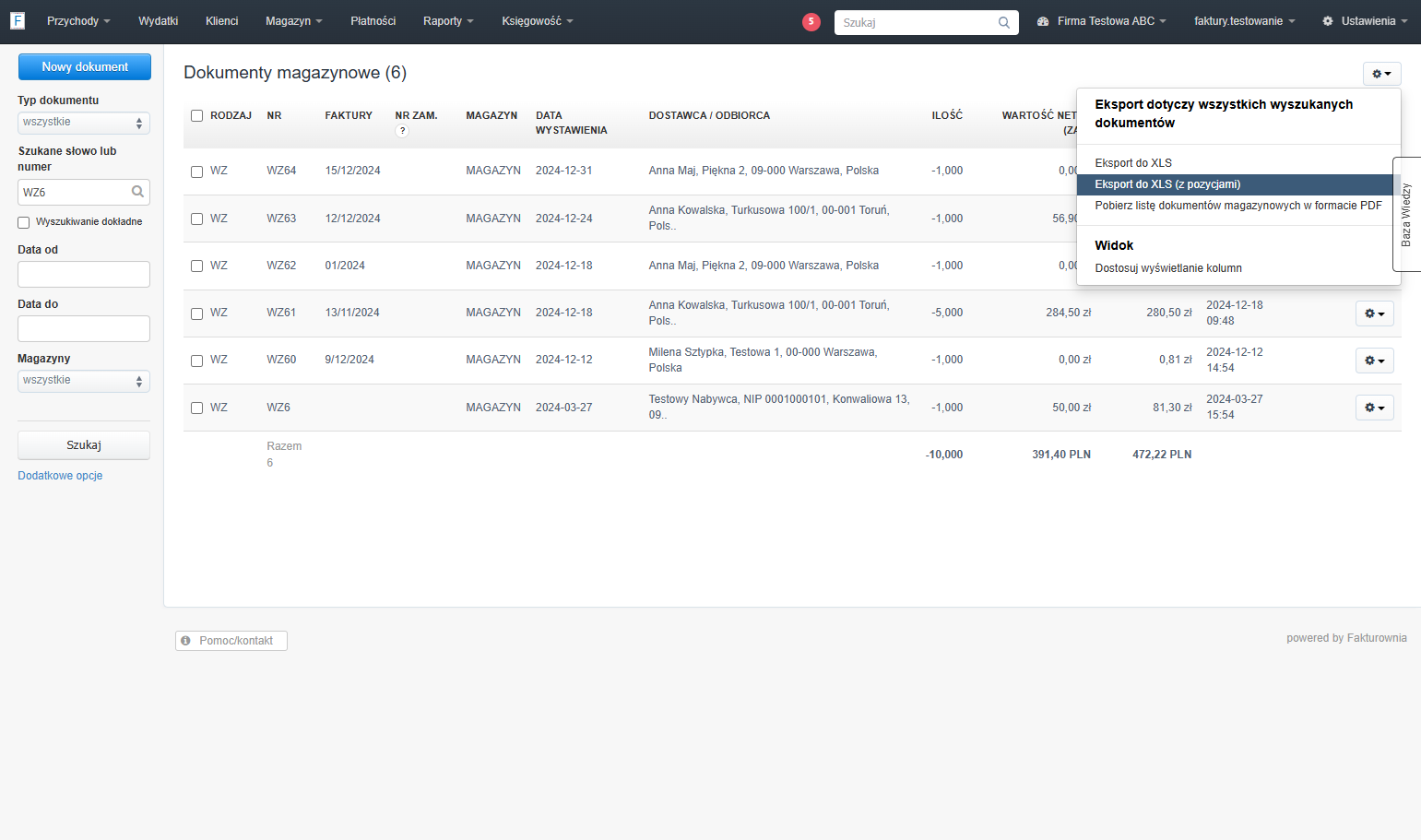Toggle the select-all checkbox in the table header
The image size is (1421, 840).
click(196, 115)
